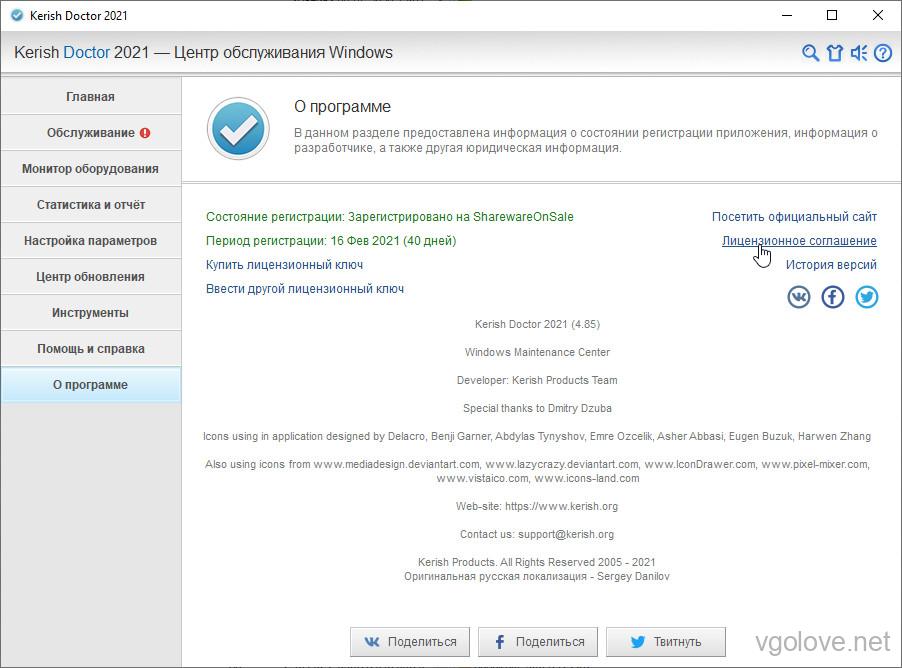This screenshot has width=902, height=668.
Task: Select Статистика и отчёт in sidebar
Action: (91, 205)
